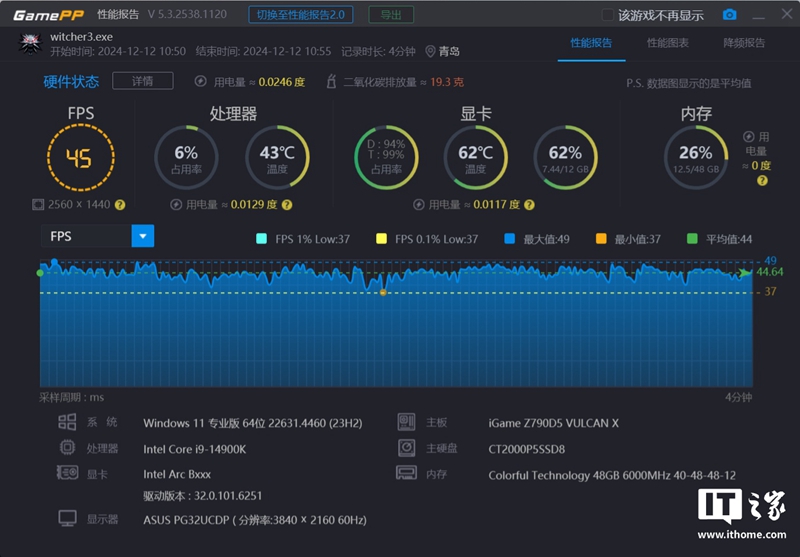
Task: Click the help icon under memory power usage
Action: 762,181
